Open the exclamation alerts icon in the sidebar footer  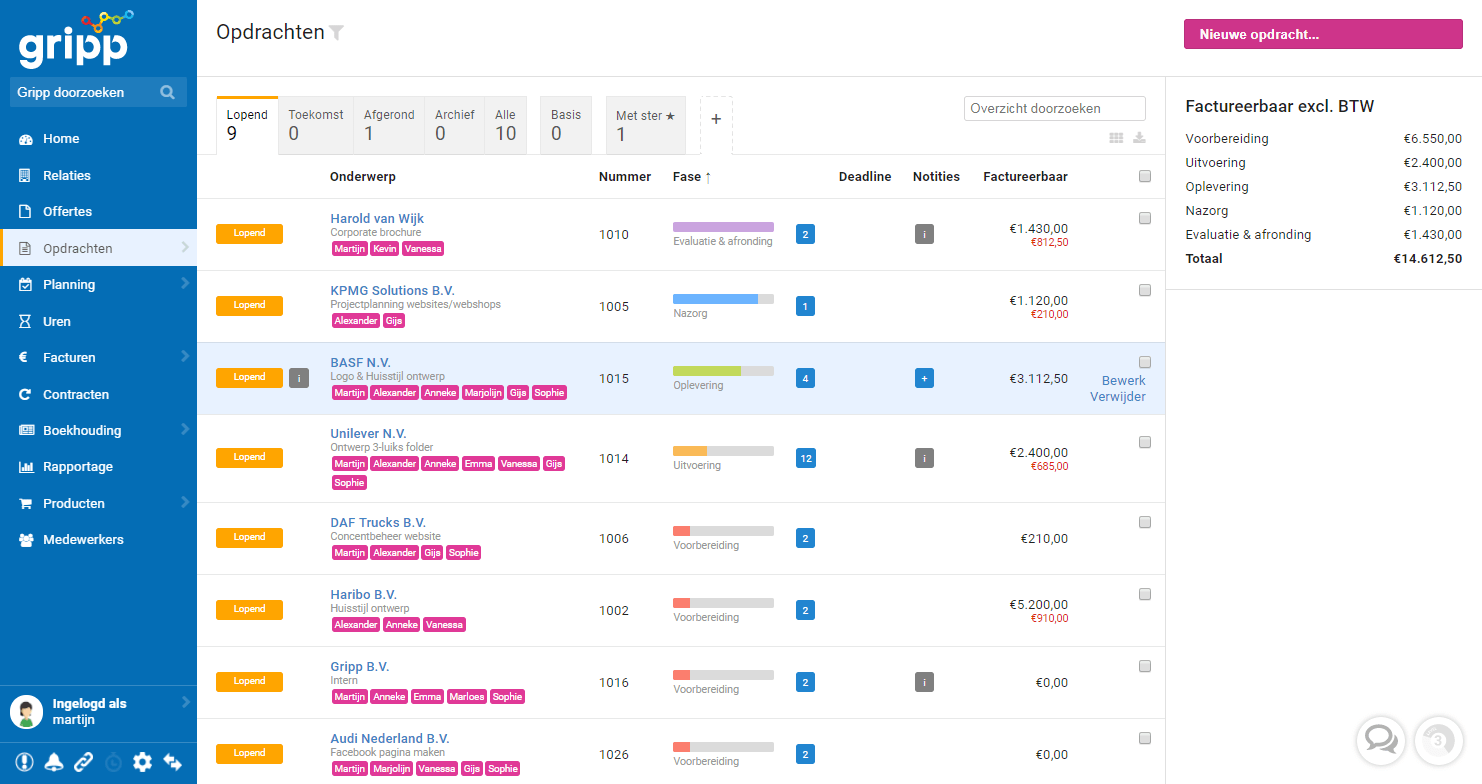pos(24,762)
